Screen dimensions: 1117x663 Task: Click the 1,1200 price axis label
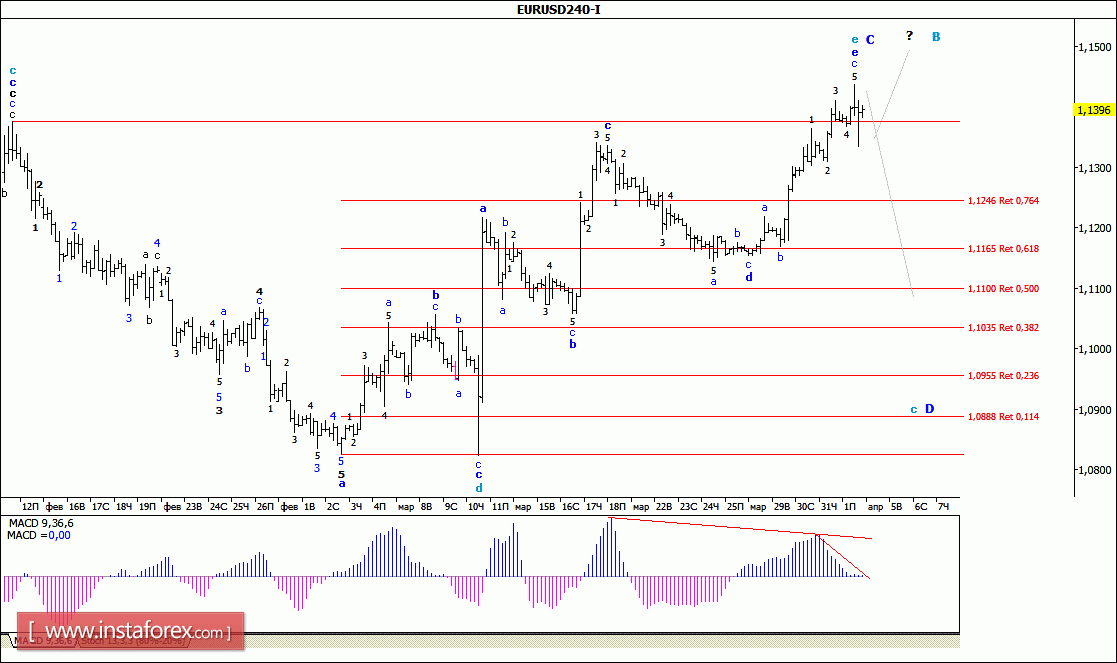(x=1096, y=228)
